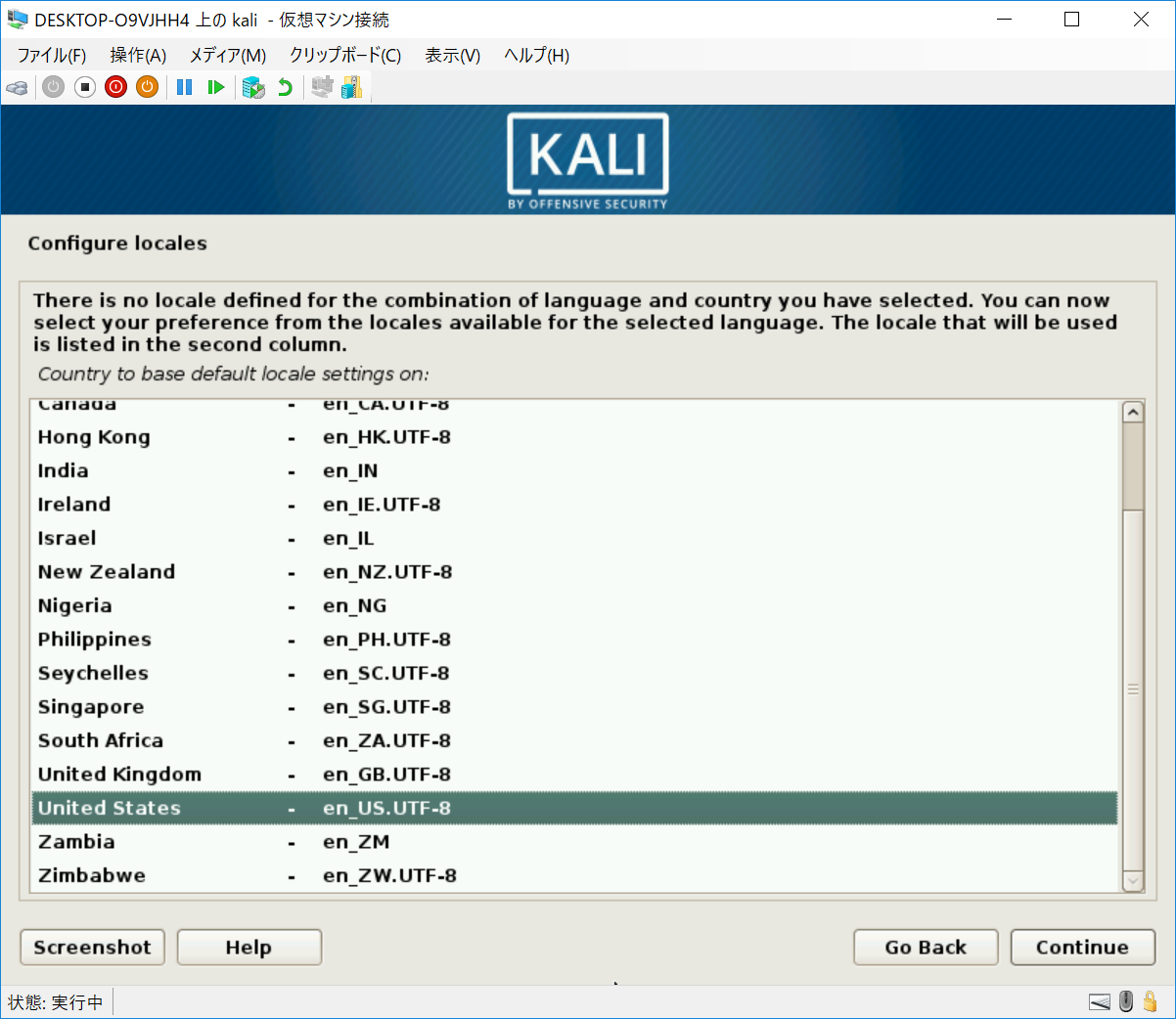The height and width of the screenshot is (1019, 1176).
Task: Open the ファイル(F) menu
Action: point(51,56)
